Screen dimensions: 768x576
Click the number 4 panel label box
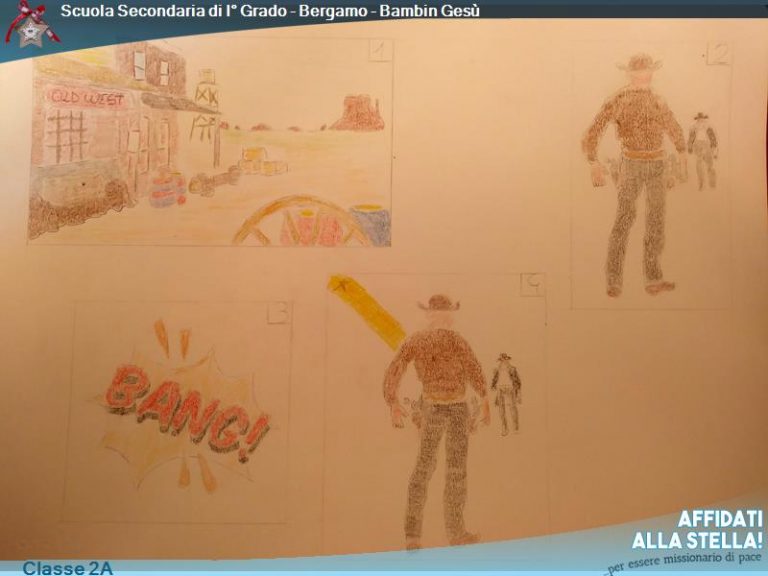pyautogui.click(x=533, y=285)
